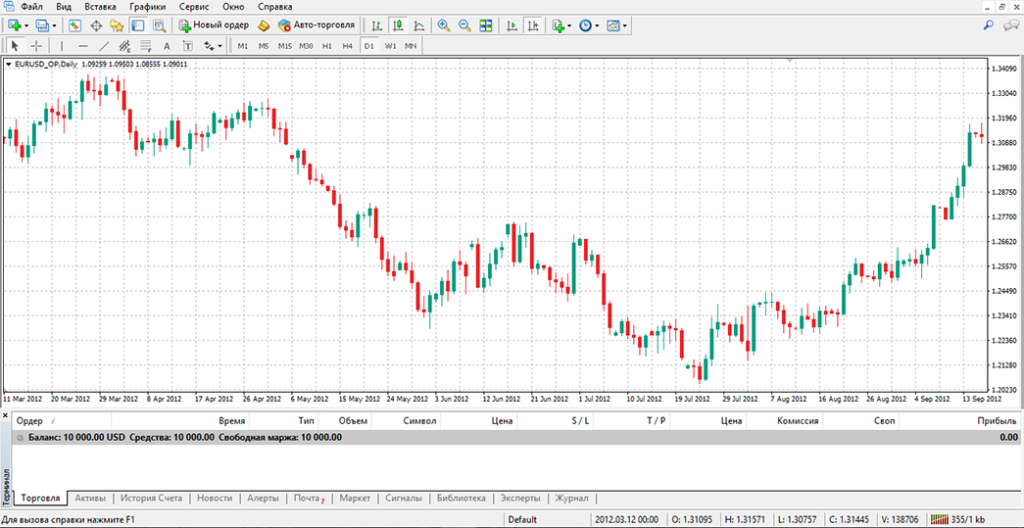Open the Справка menu
Viewport: 1024px width, 528px height.
[x=275, y=7]
